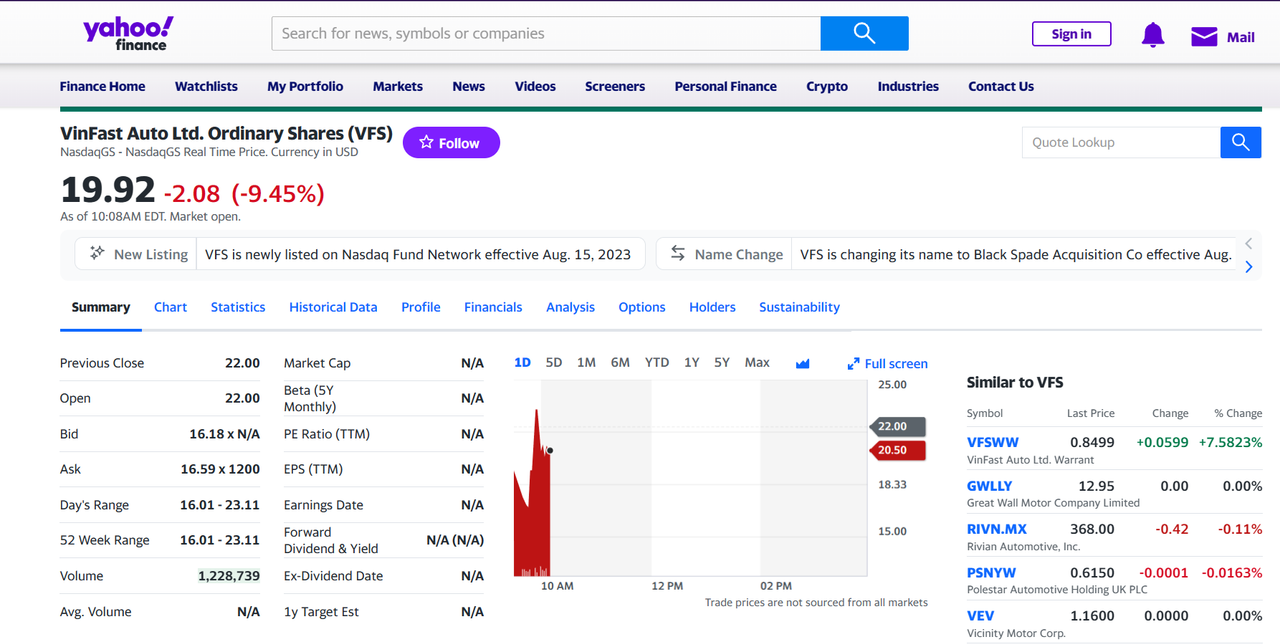Switch to the Chart tab

170,307
